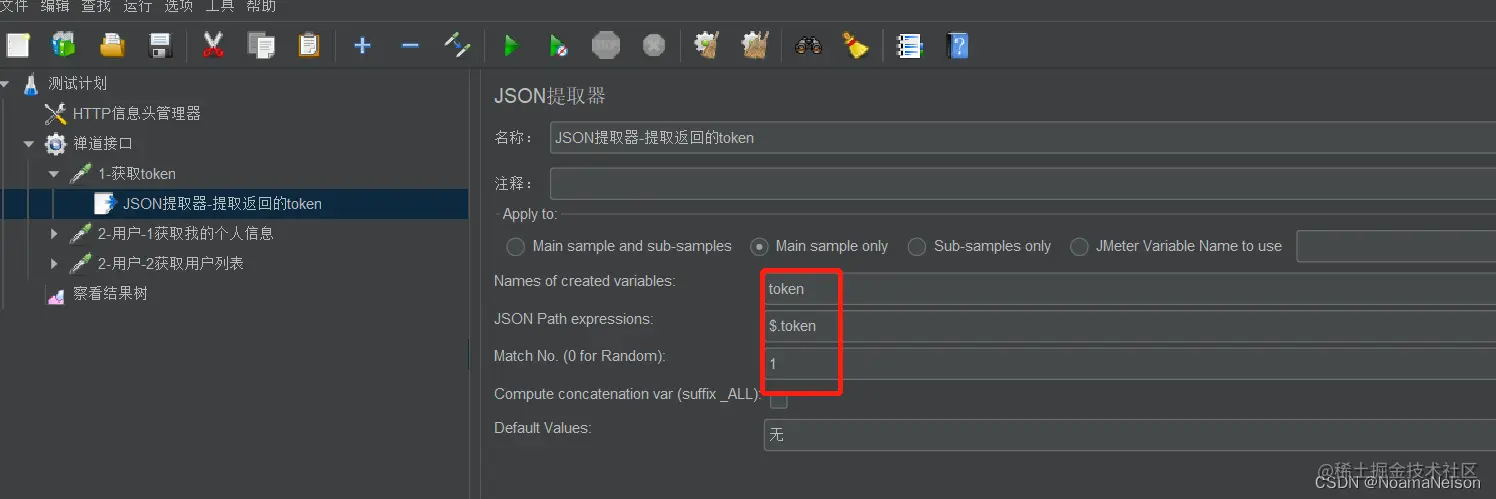The width and height of the screenshot is (1496, 499).
Task: Collapse the 1-获取token node arrow
Action: (54, 173)
